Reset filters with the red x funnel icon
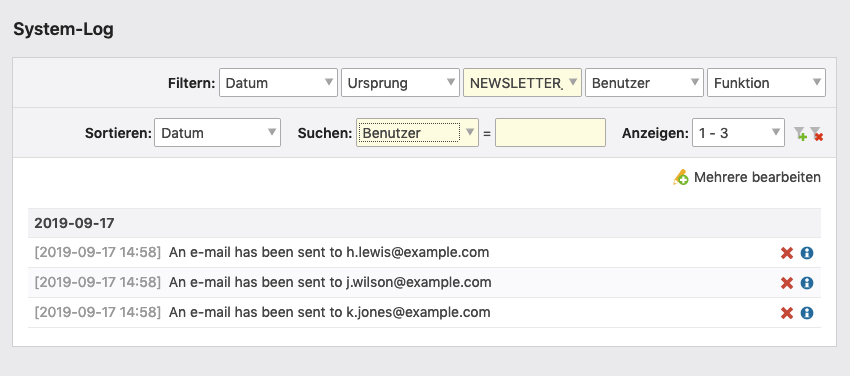The image size is (850, 376). pos(816,134)
